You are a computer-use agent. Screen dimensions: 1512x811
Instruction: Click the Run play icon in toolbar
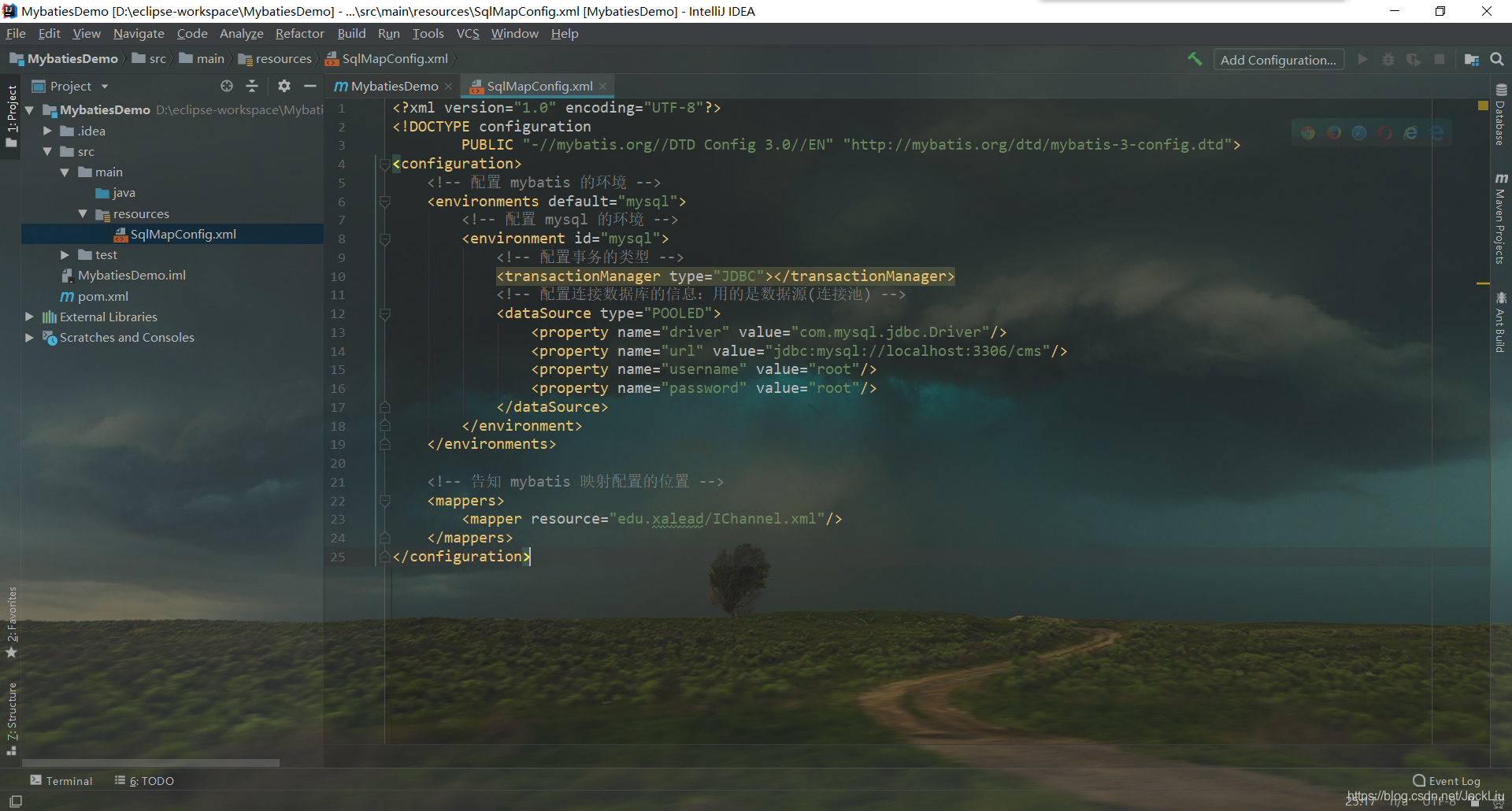1363,60
